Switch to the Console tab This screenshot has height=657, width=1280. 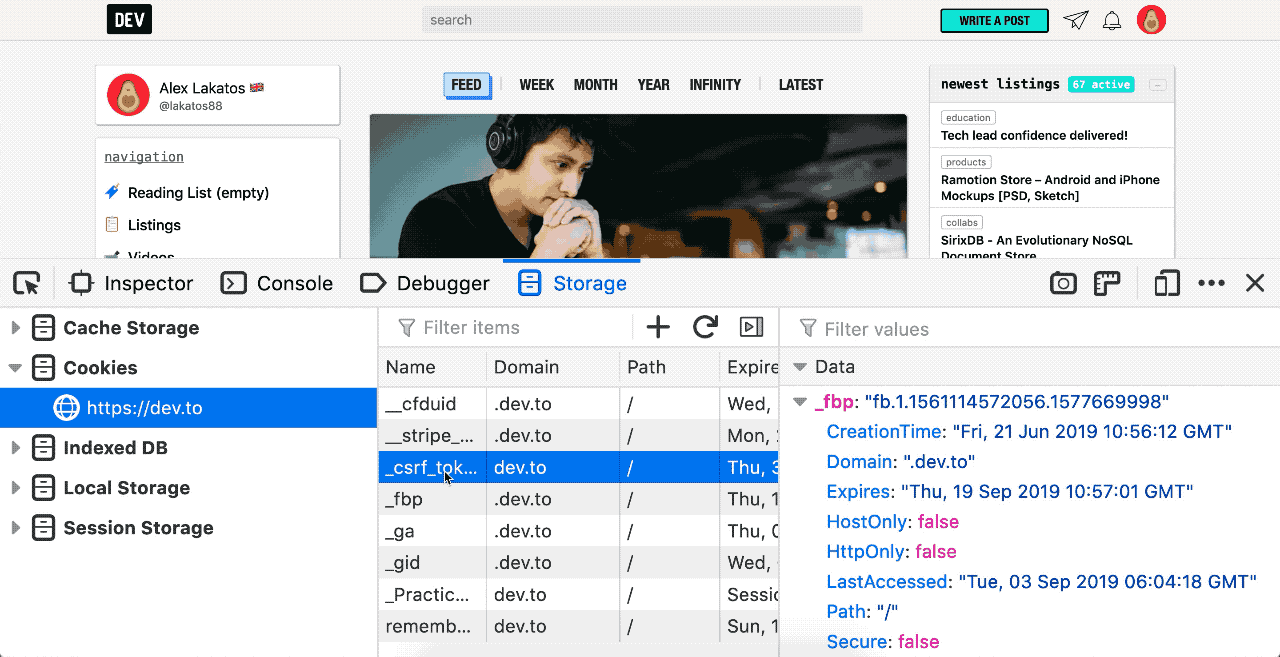[x=277, y=283]
